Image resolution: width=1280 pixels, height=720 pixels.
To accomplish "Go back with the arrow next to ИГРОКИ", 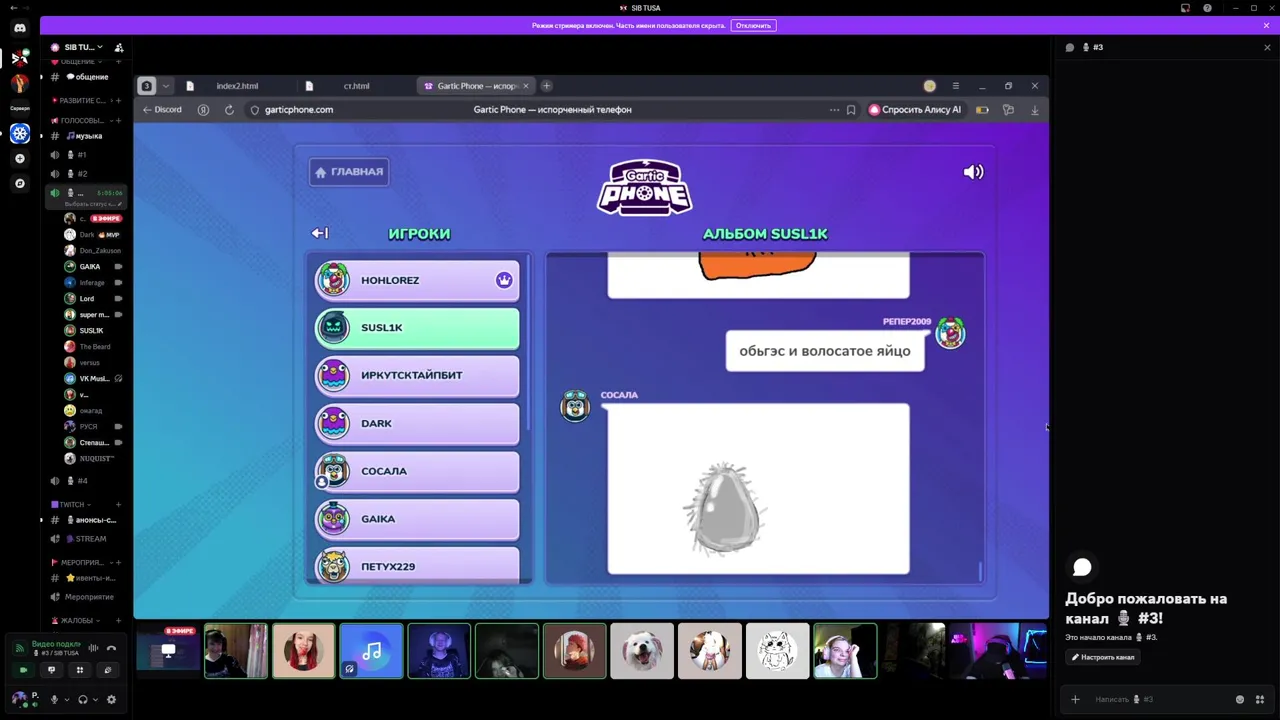I will click(x=320, y=233).
